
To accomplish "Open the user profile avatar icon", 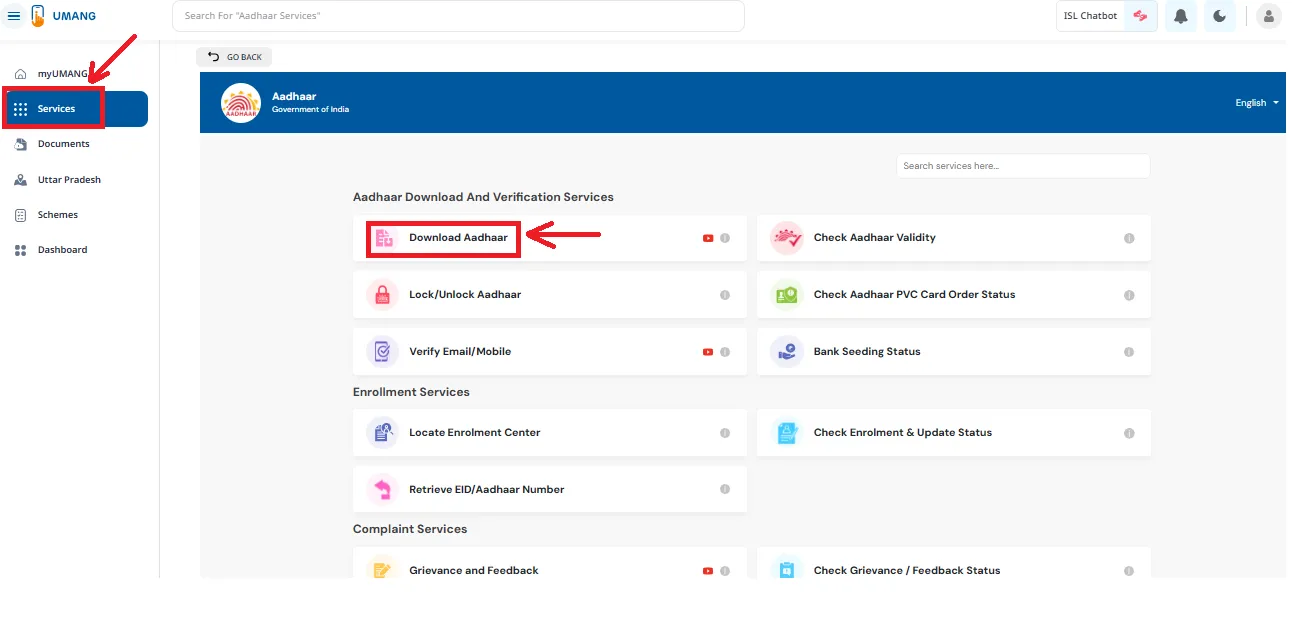I will (1268, 16).
